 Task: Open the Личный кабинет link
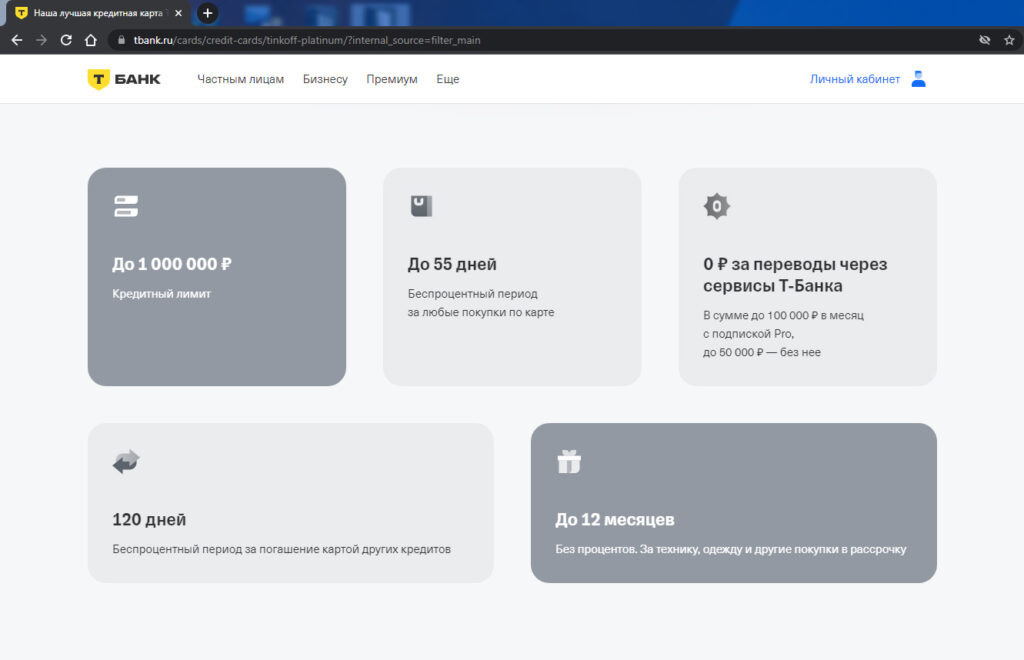(855, 79)
